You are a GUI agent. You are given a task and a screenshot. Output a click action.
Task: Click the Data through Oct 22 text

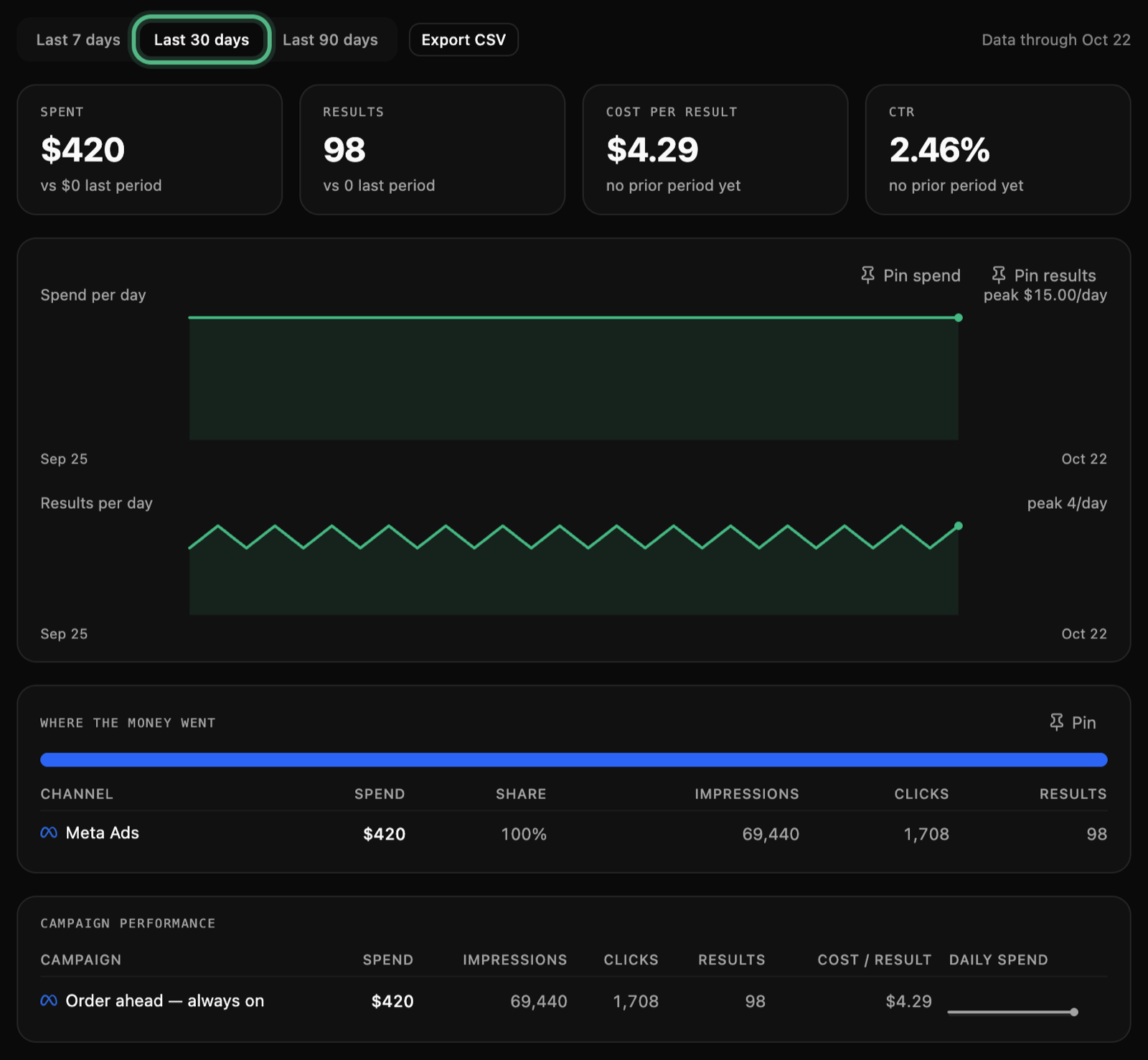coord(1056,40)
